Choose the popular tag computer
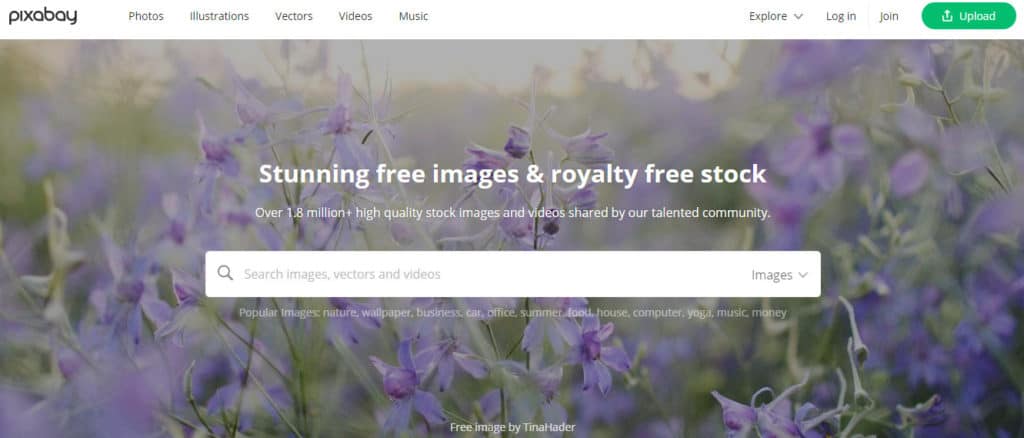 [x=658, y=313]
